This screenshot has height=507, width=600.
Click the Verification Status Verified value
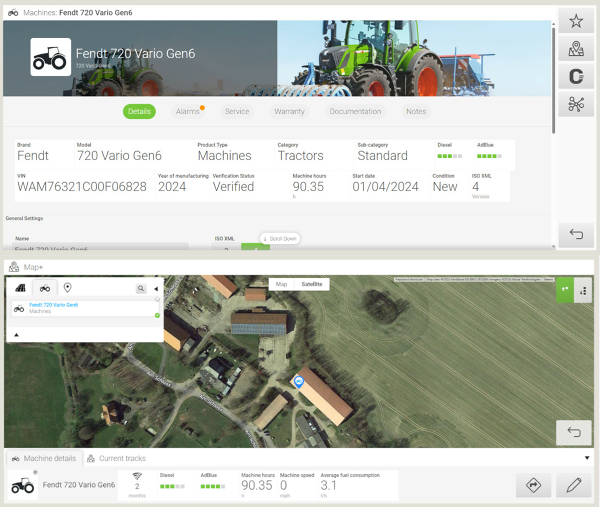click(233, 187)
